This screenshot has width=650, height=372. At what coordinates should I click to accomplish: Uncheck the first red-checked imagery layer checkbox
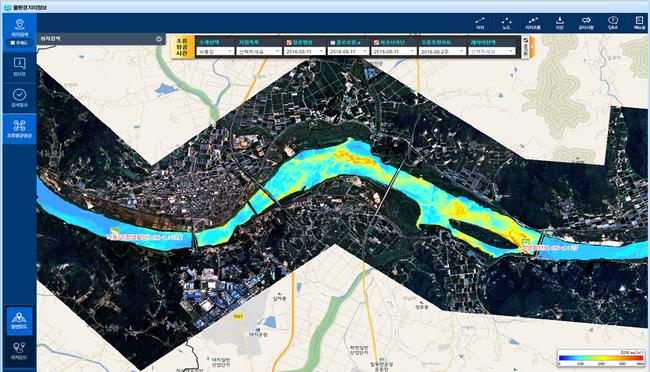click(289, 42)
